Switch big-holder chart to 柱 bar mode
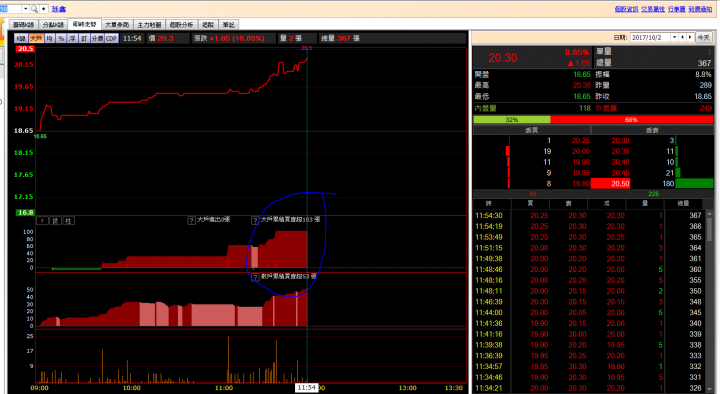 click(x=68, y=221)
